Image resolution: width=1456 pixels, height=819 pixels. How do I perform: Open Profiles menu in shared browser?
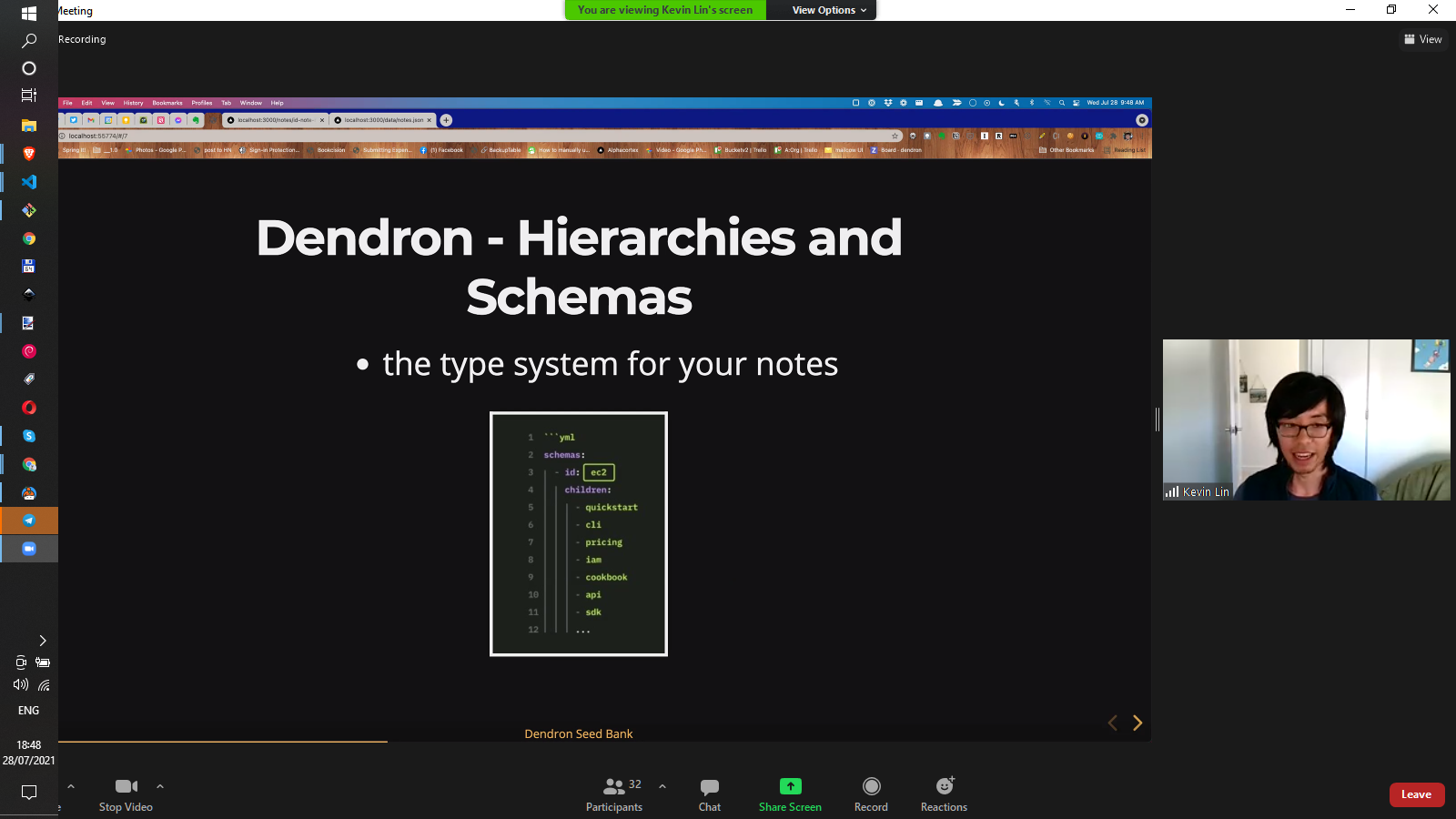coord(202,103)
